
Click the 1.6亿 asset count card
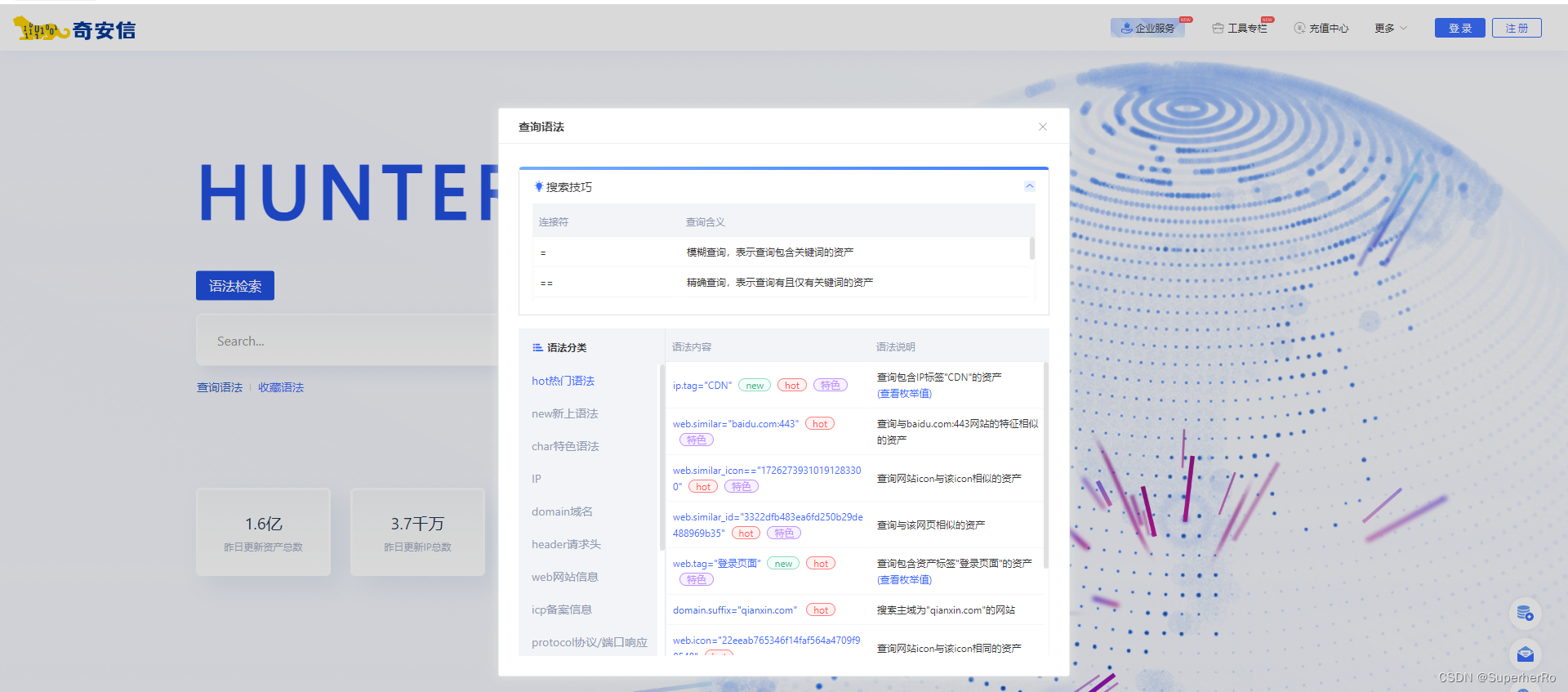(263, 532)
